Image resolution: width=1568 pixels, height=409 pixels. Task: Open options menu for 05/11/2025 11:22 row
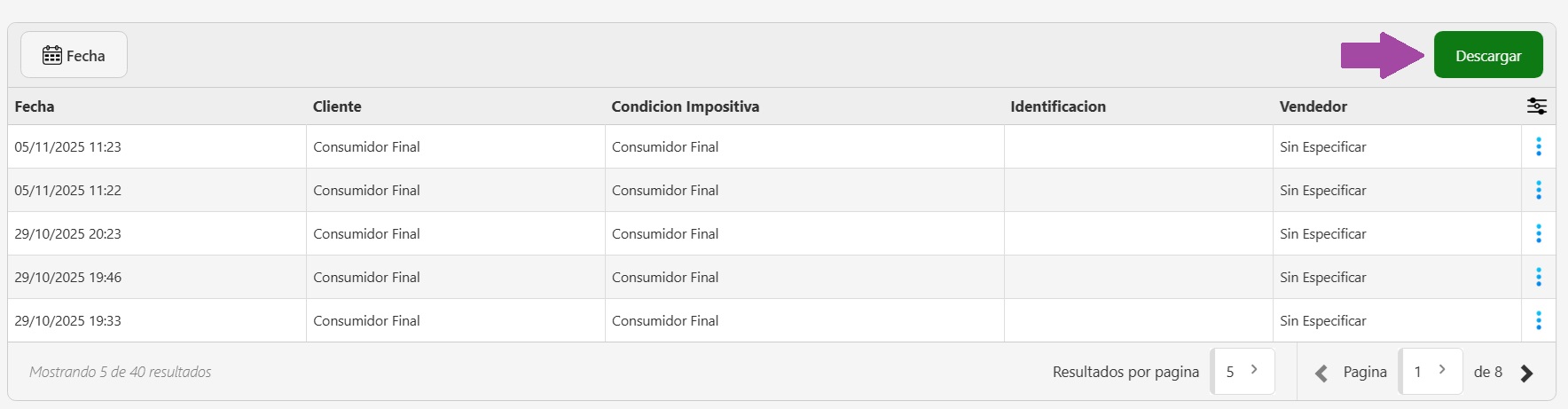point(1538,190)
